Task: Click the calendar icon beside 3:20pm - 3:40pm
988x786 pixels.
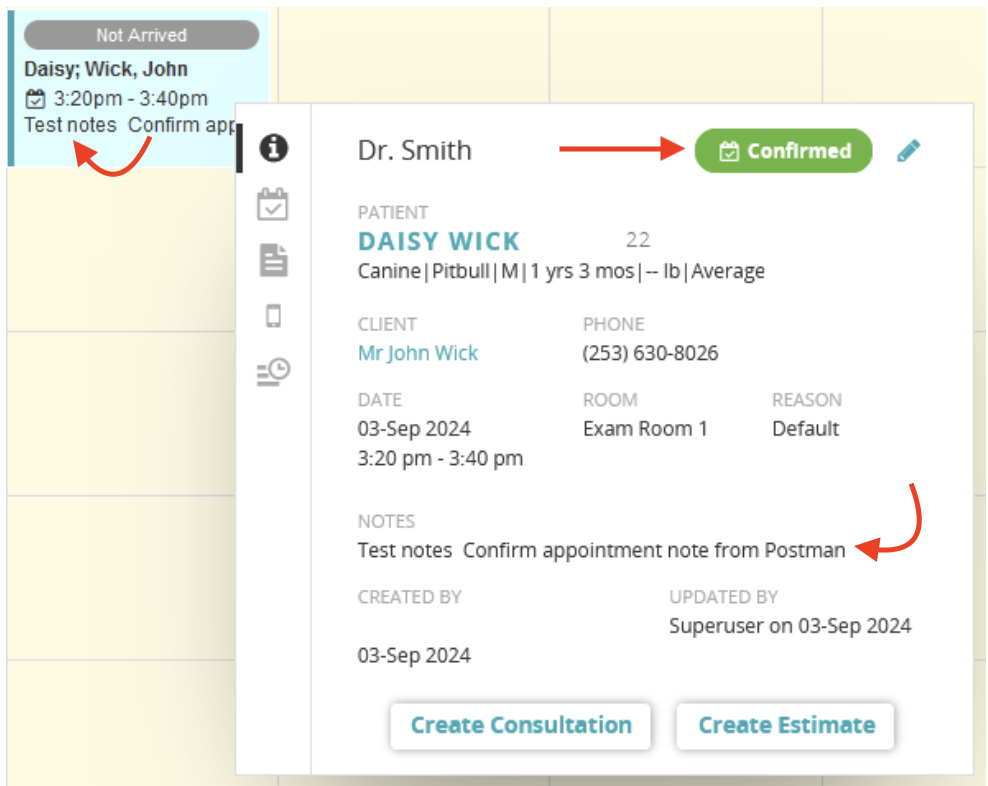Action: point(36,98)
